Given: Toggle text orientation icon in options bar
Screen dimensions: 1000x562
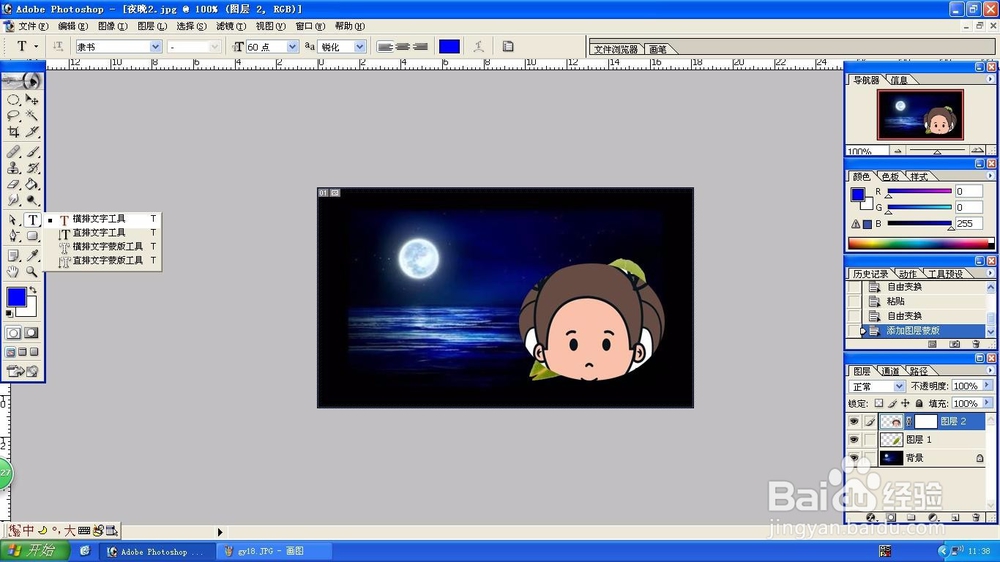Looking at the screenshot, I should pyautogui.click(x=58, y=46).
